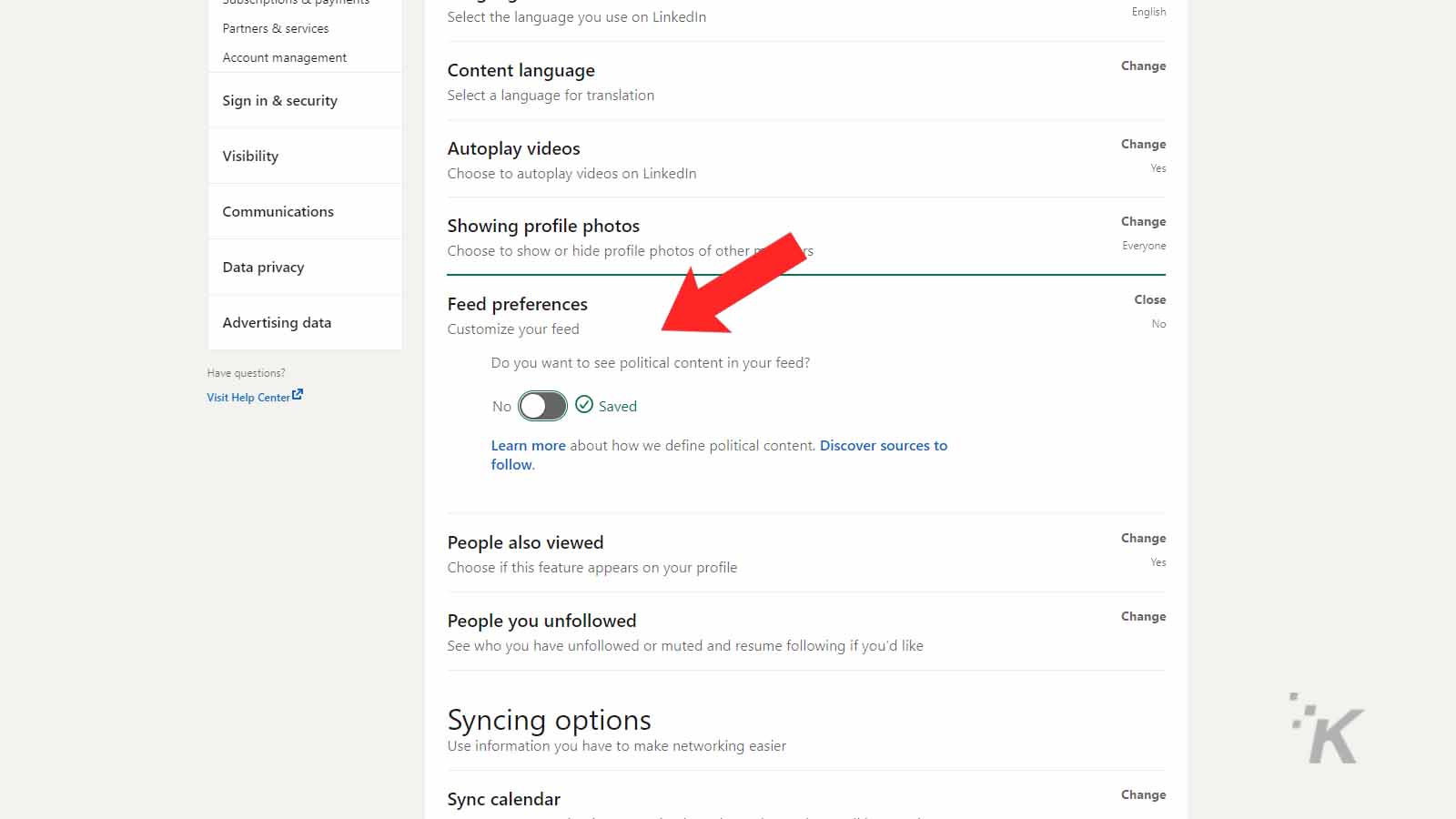Image resolution: width=1456 pixels, height=819 pixels.
Task: Click external link icon beside Visit Help Center
Action: point(298,395)
